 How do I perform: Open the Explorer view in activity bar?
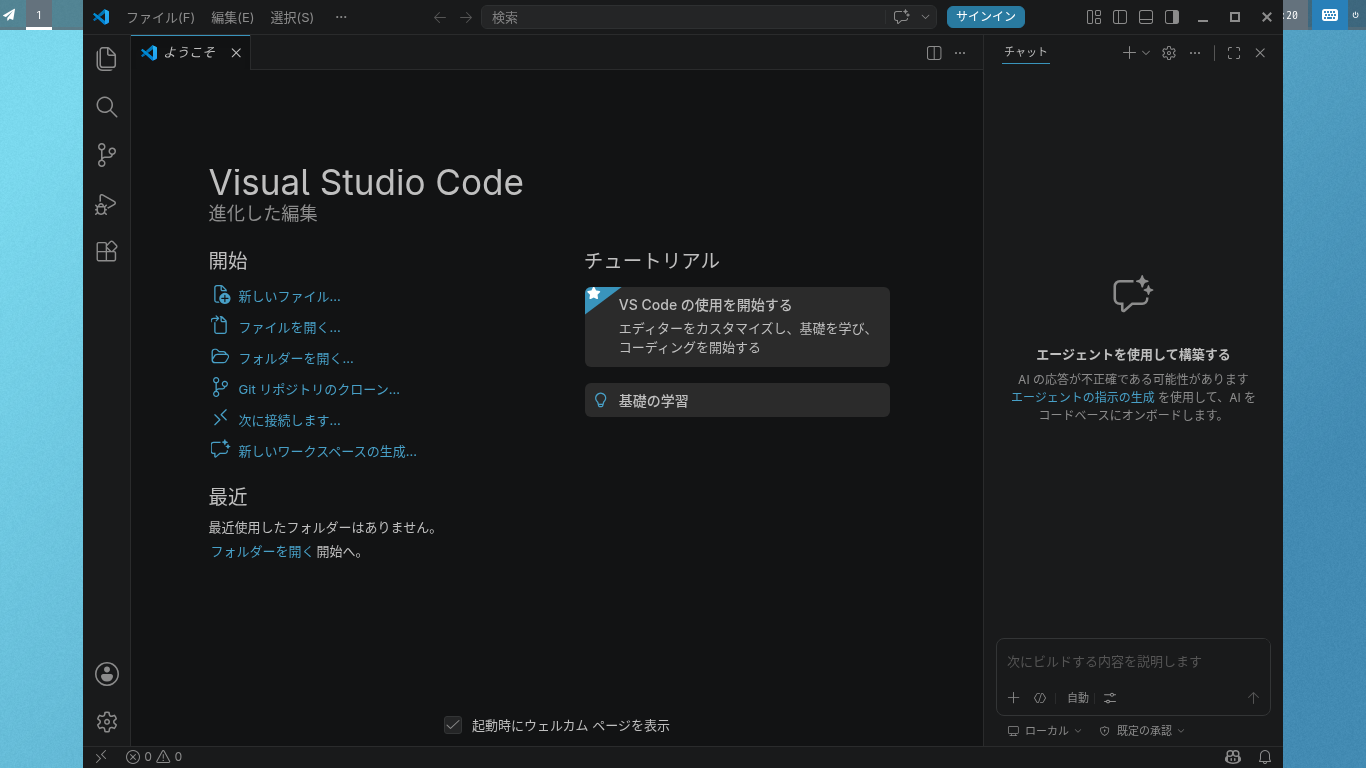[107, 59]
